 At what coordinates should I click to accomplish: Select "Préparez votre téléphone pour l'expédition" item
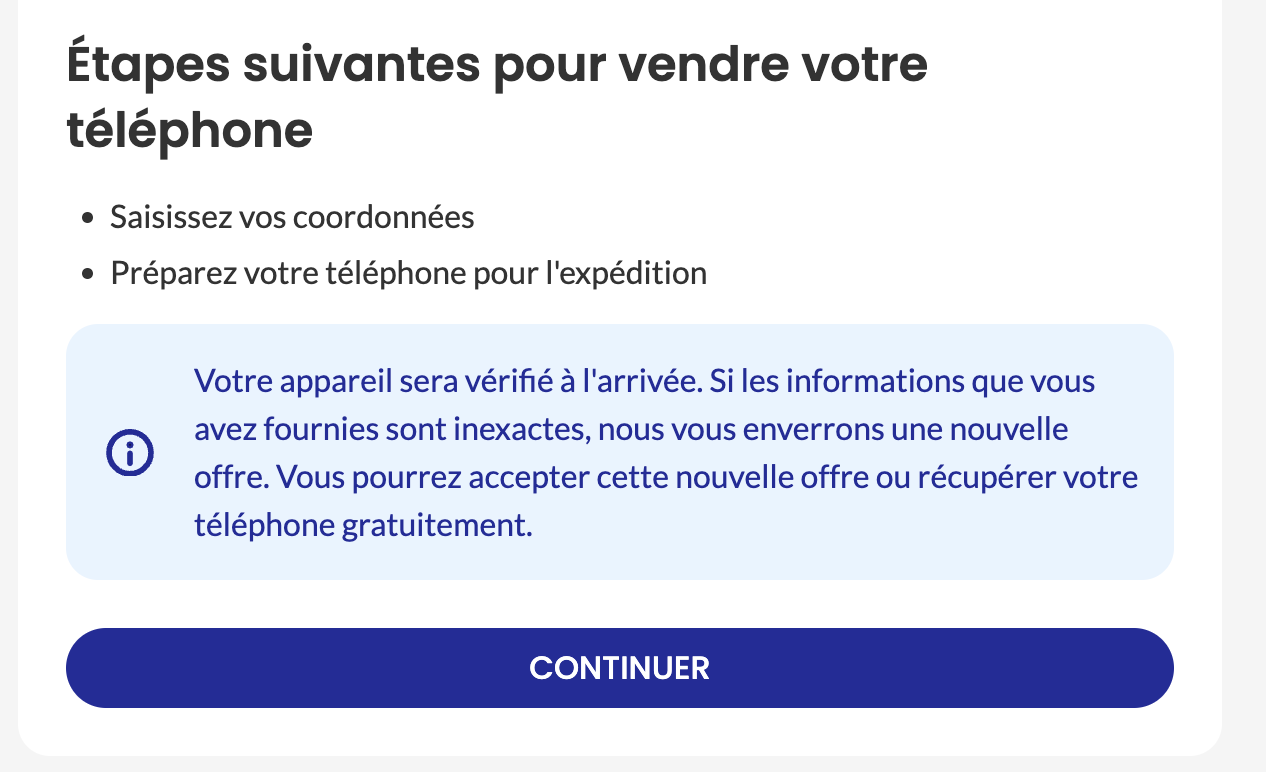point(408,273)
